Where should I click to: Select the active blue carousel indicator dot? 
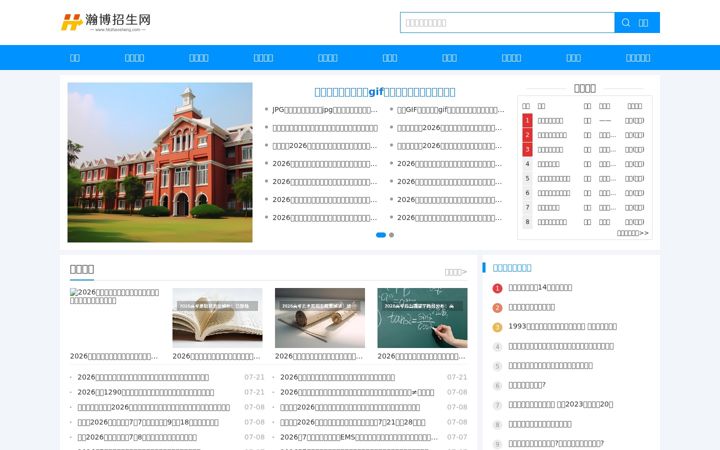tap(381, 235)
